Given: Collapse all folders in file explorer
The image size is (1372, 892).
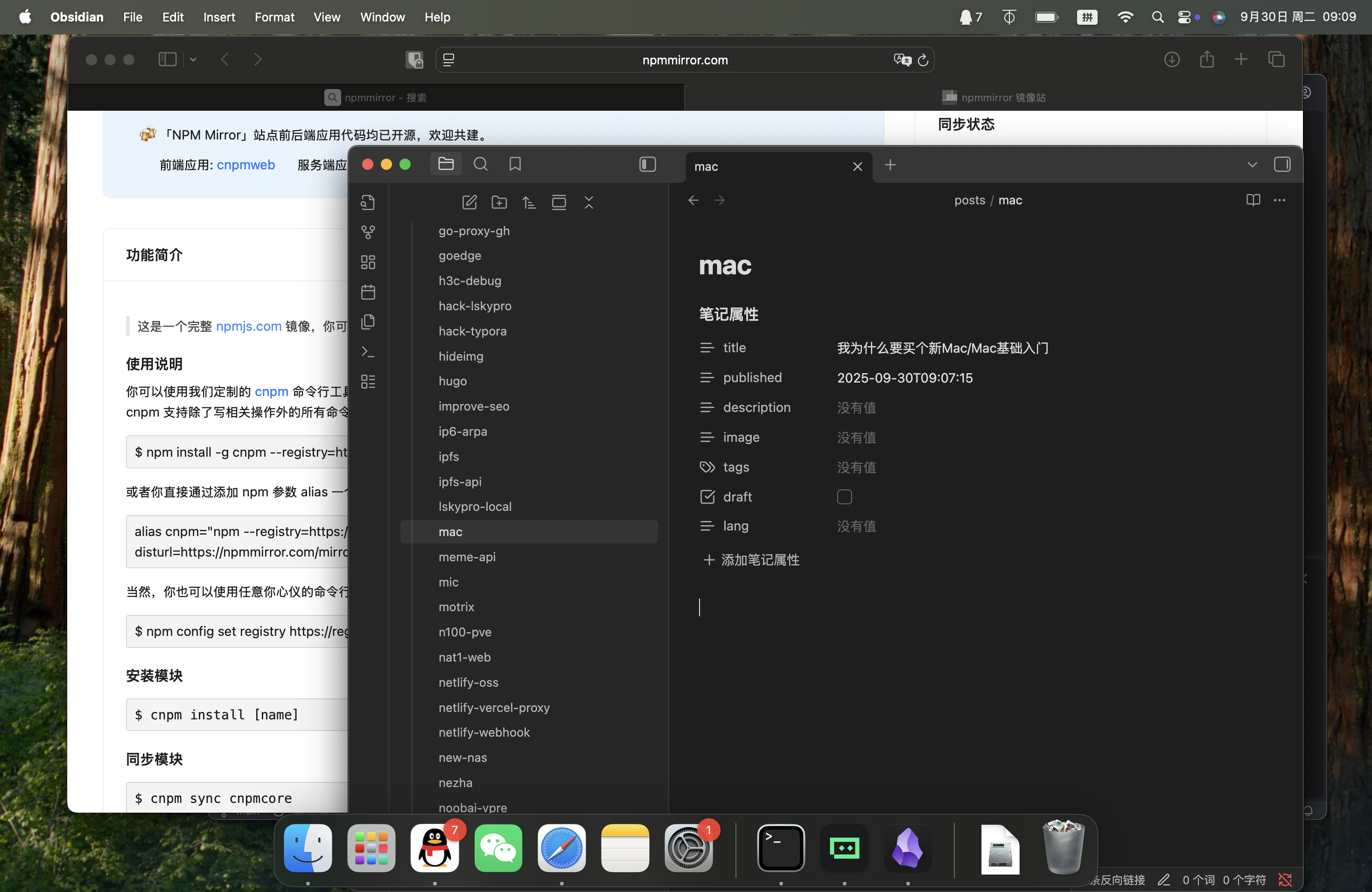Looking at the screenshot, I should pos(588,202).
